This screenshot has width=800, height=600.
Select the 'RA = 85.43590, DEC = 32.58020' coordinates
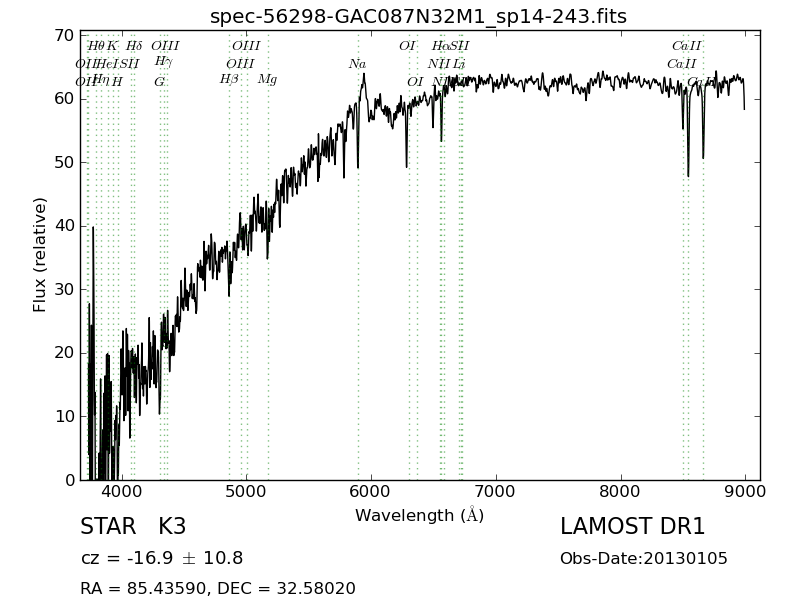pyautogui.click(x=218, y=588)
